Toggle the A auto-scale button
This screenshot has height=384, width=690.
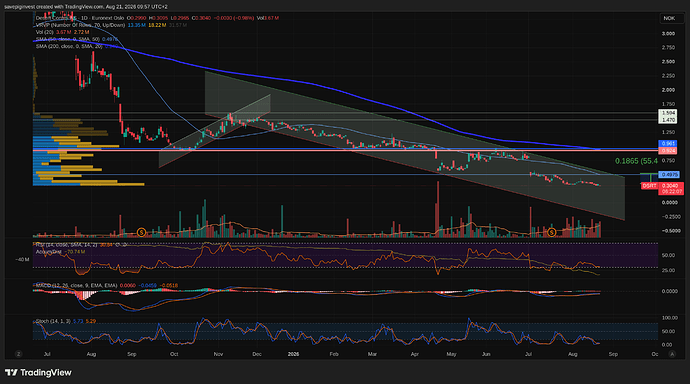click(x=672, y=354)
